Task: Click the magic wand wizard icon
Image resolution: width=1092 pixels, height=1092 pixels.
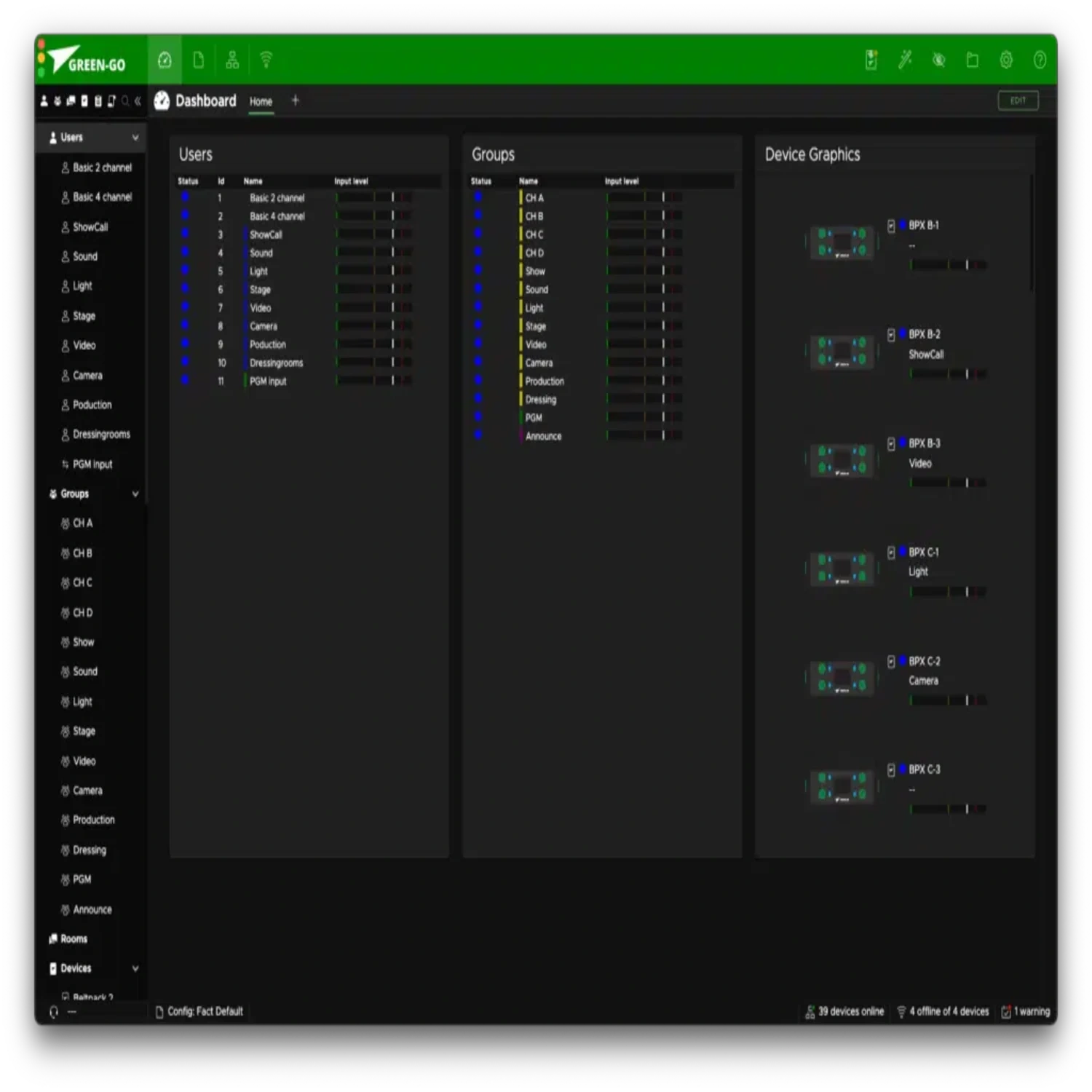Action: pyautogui.click(x=905, y=60)
